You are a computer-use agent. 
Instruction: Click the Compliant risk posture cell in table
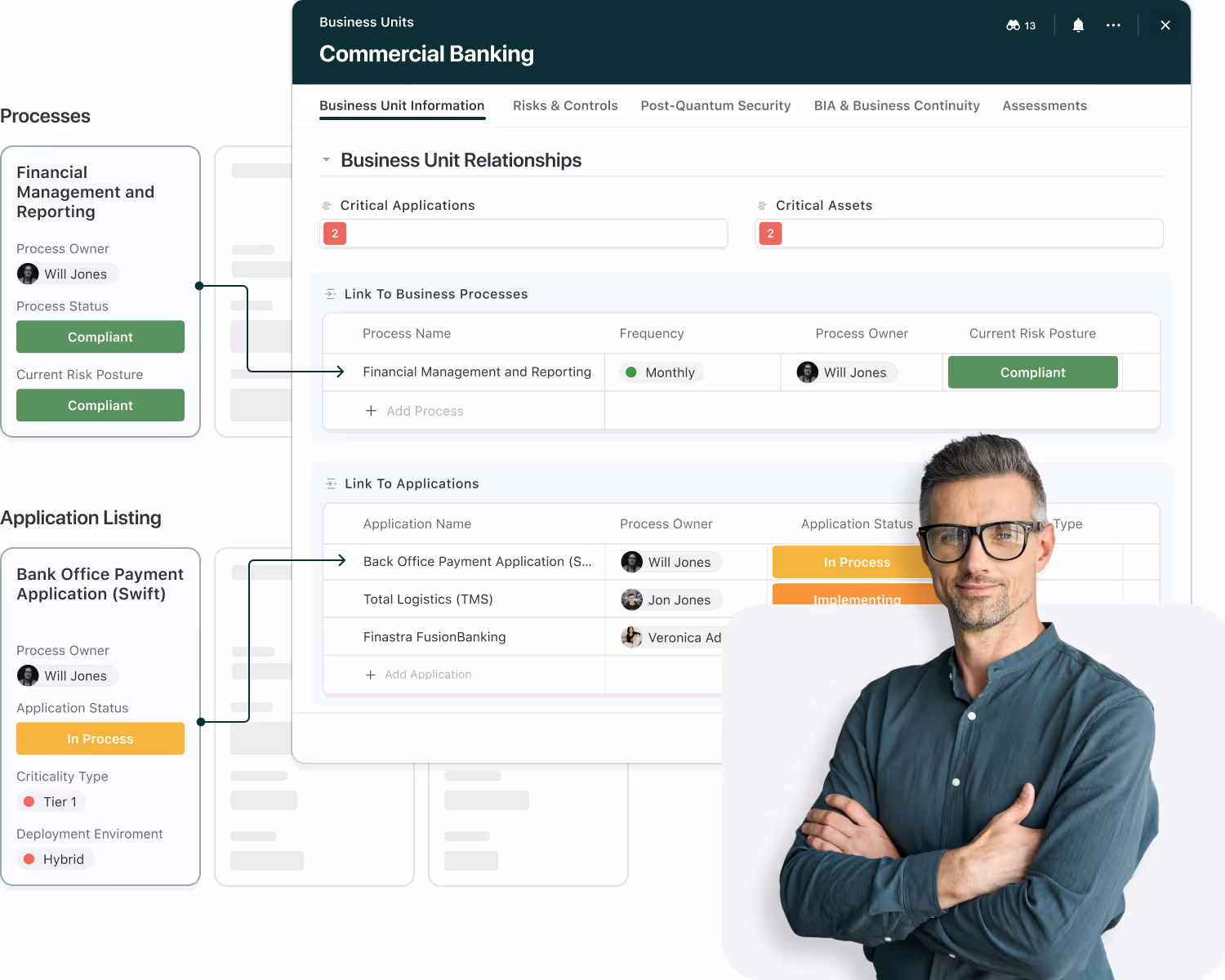point(1032,372)
